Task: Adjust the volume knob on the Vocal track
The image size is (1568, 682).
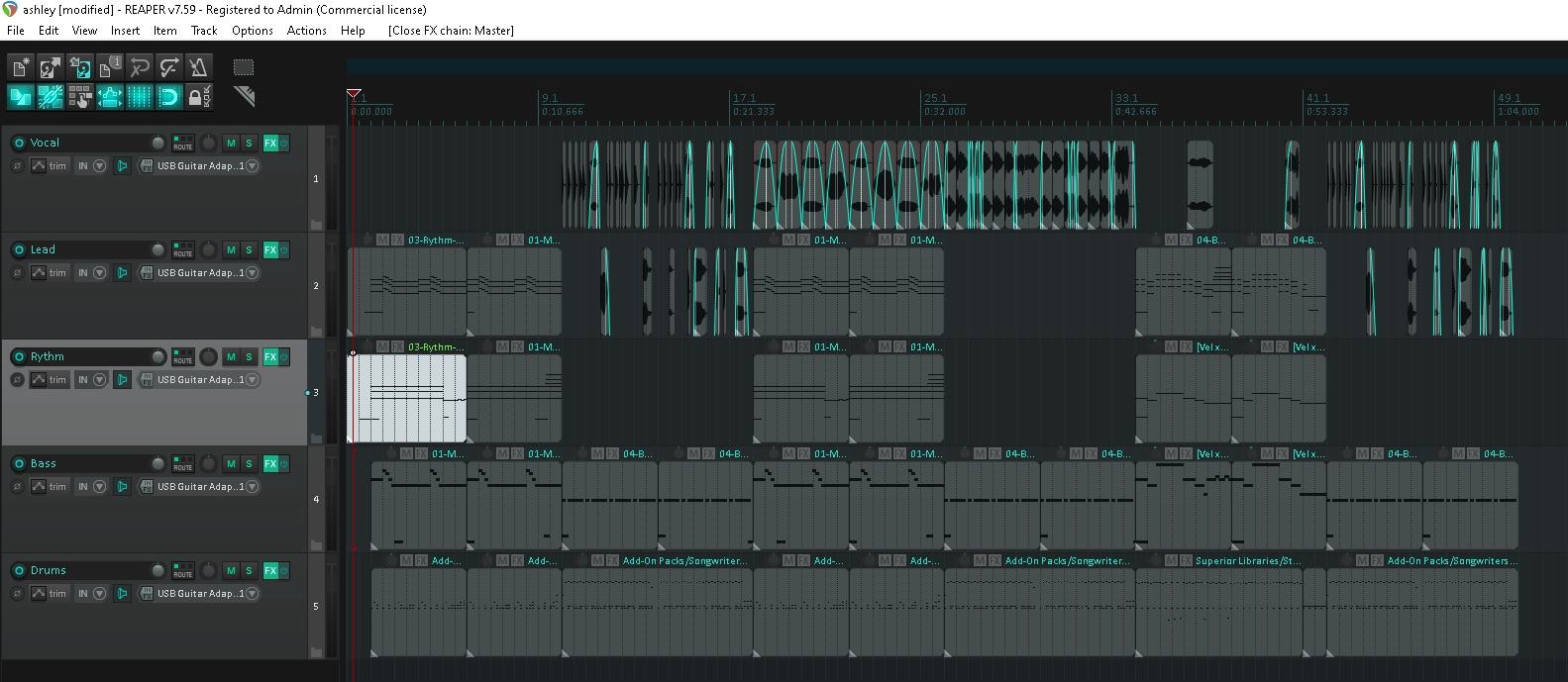Action: [x=157, y=143]
